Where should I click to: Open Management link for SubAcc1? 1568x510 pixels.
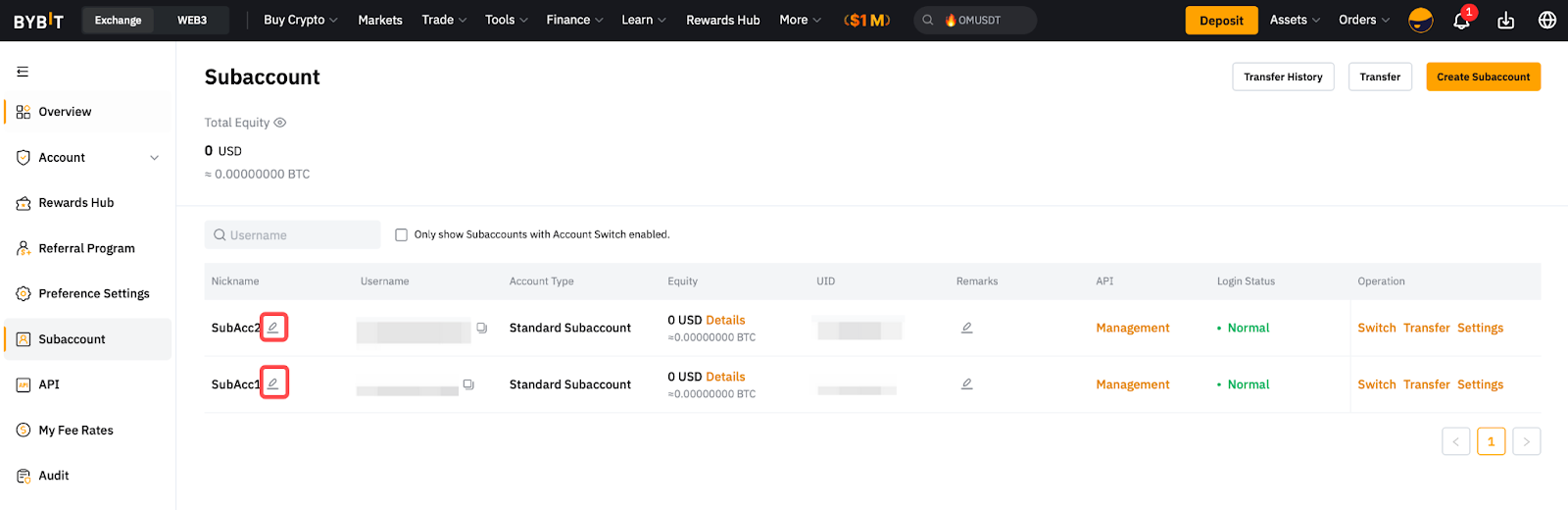point(1132,384)
